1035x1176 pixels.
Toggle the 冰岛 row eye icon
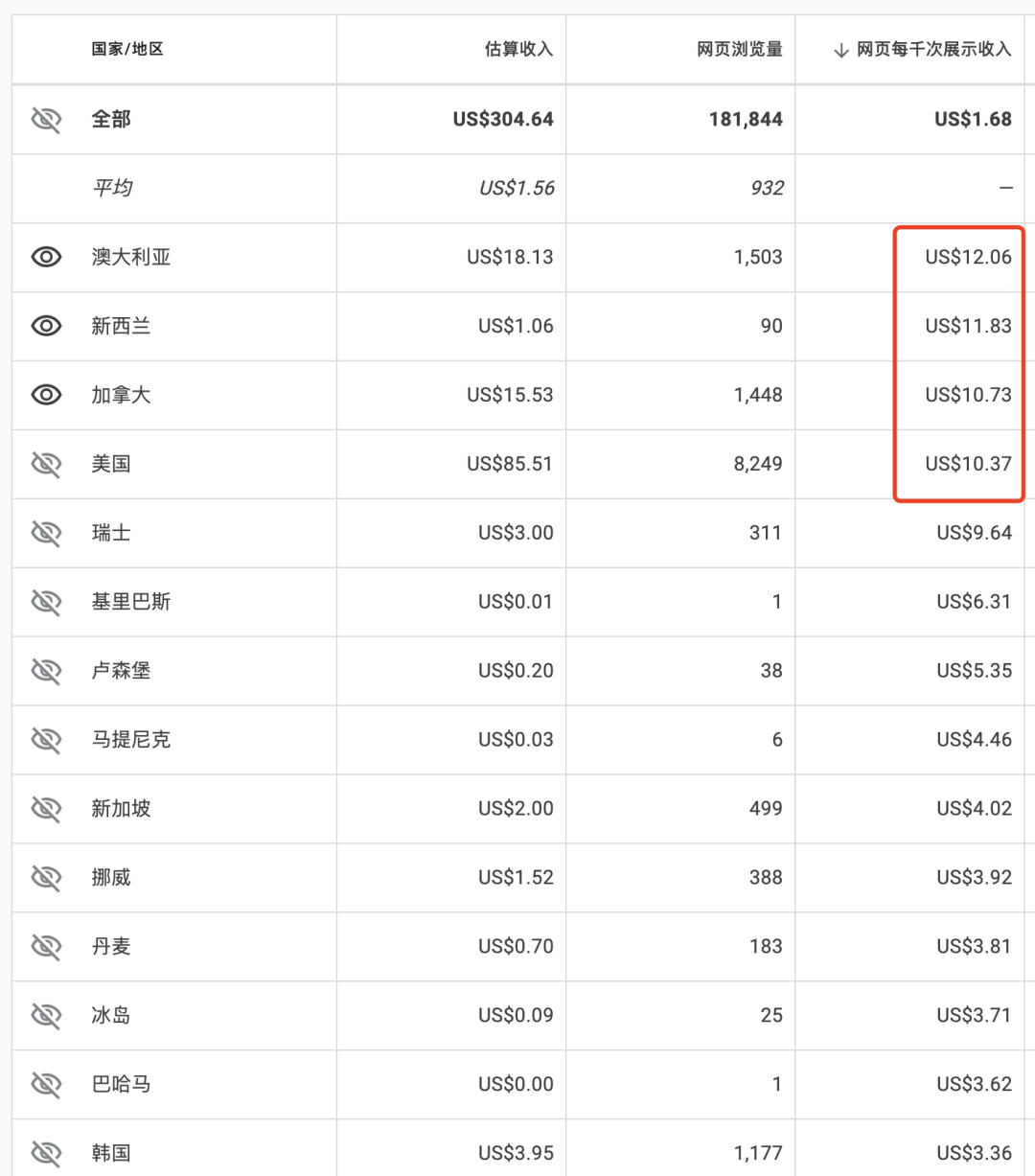click(46, 1016)
